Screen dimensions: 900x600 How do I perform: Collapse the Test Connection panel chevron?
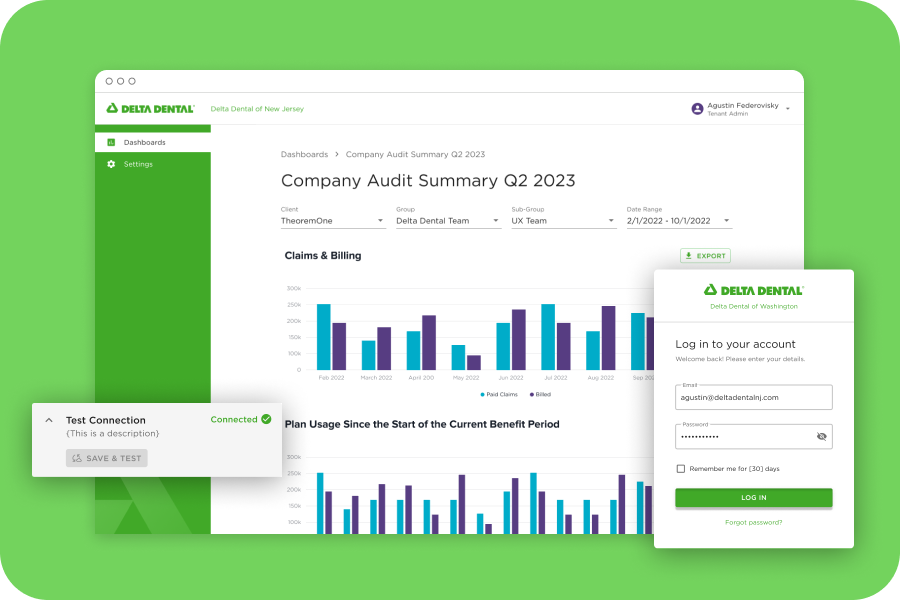[x=49, y=421]
